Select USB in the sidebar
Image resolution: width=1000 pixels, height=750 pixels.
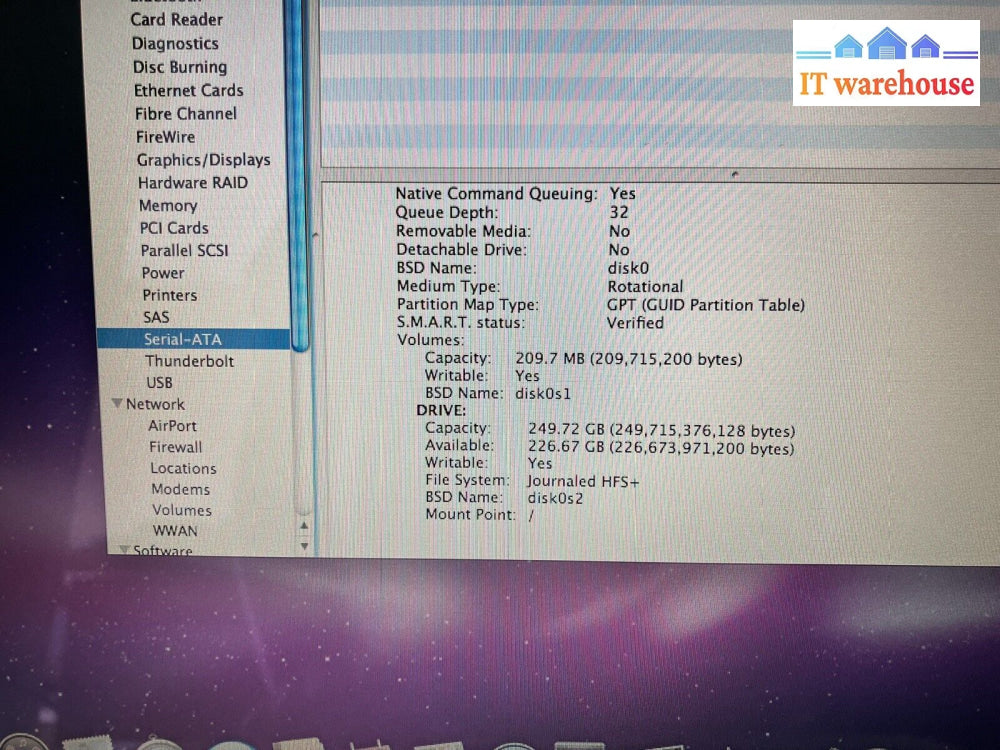[159, 382]
